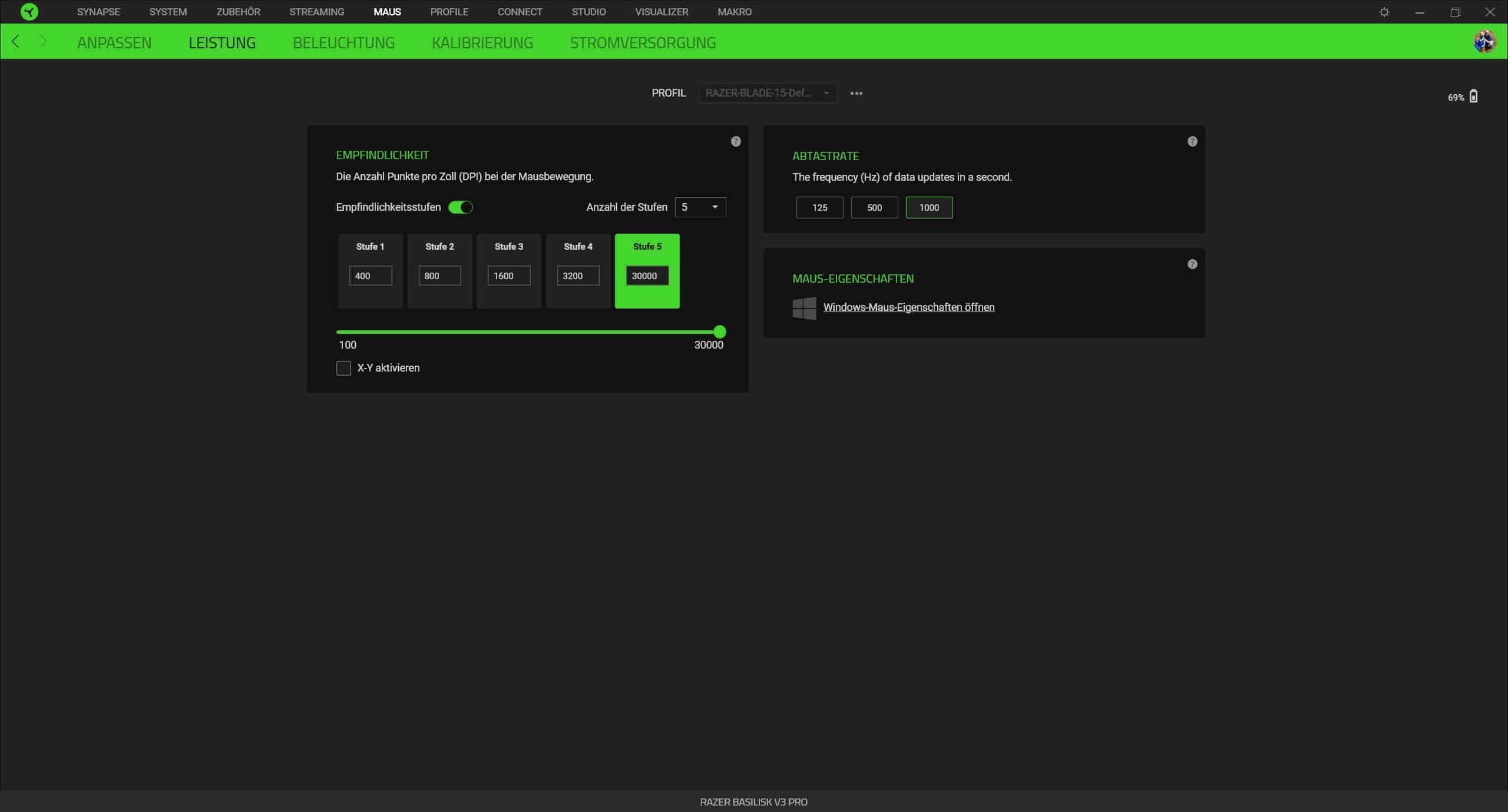Screen dimensions: 1508x812
Task: Switch to the BELEUCHTUNG tab
Action: click(x=343, y=42)
